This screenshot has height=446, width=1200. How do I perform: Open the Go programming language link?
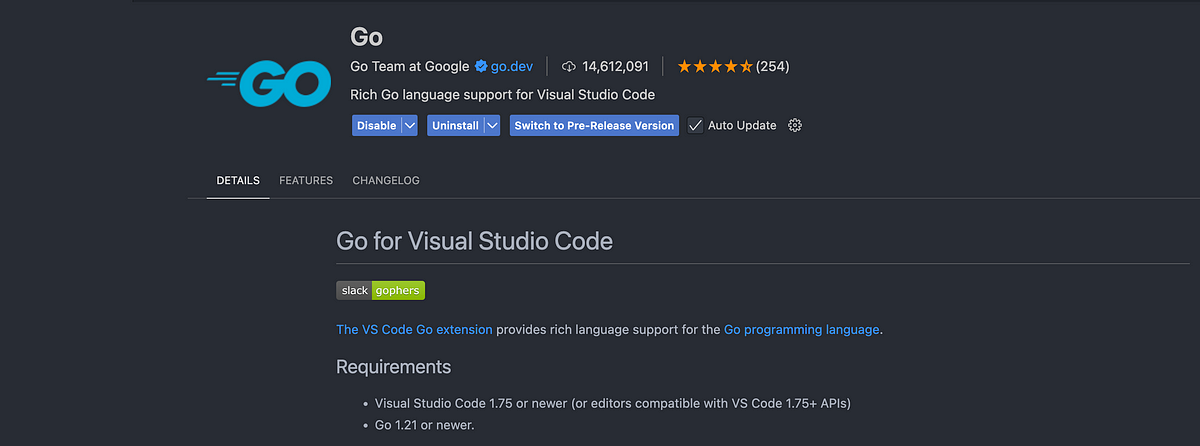(802, 329)
